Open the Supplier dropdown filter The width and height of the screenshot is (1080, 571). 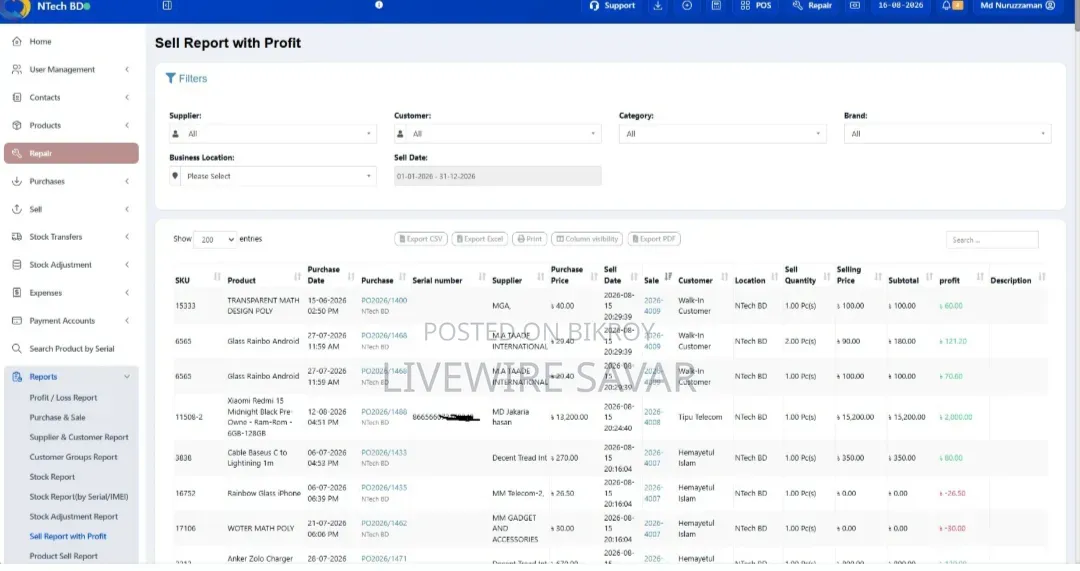point(273,134)
